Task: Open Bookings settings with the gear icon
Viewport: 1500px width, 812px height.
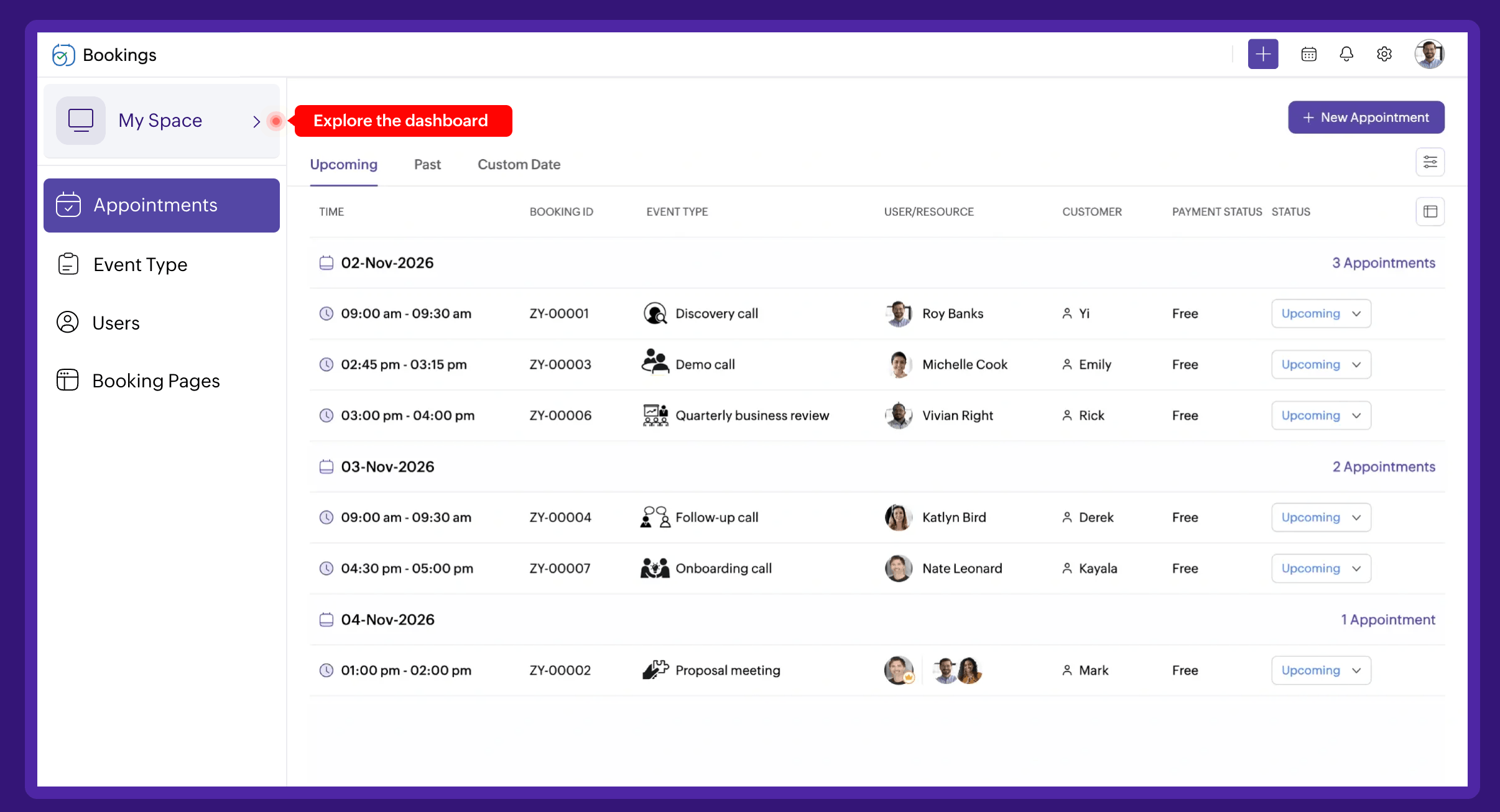Action: (1384, 54)
